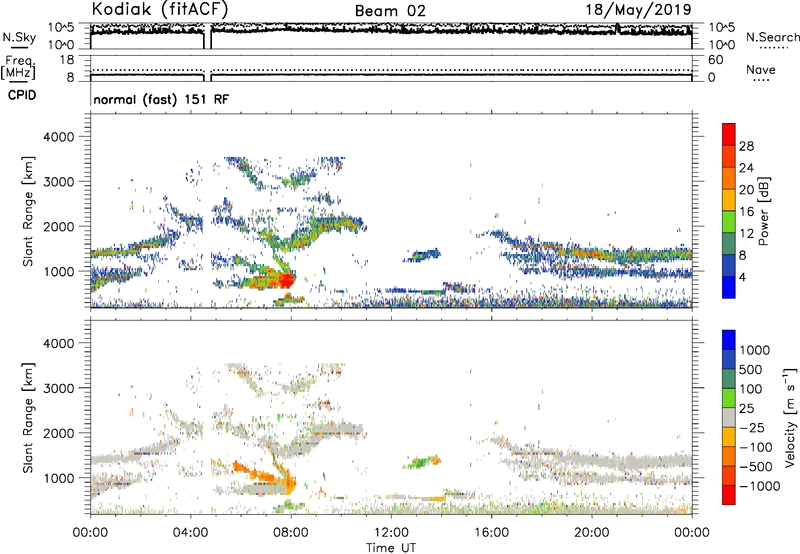Pick the top blue Velocity colorbar segment
800x554 pixels.
pos(729,340)
